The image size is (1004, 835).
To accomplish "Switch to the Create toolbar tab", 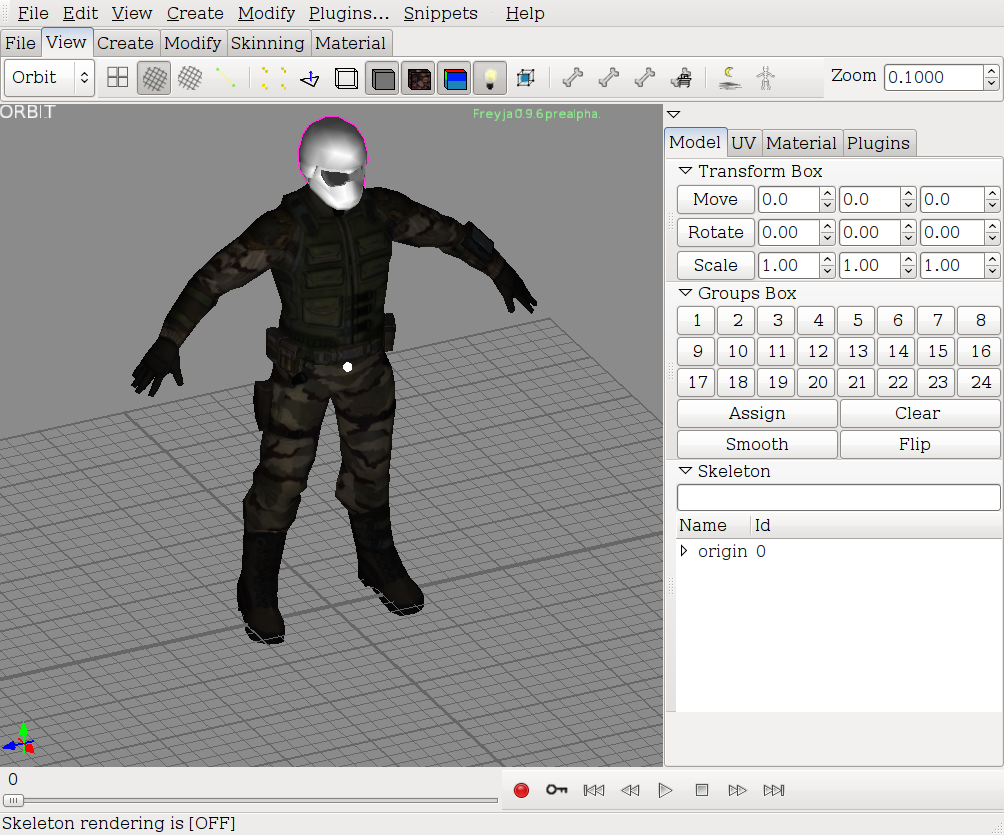I will tap(126, 43).
